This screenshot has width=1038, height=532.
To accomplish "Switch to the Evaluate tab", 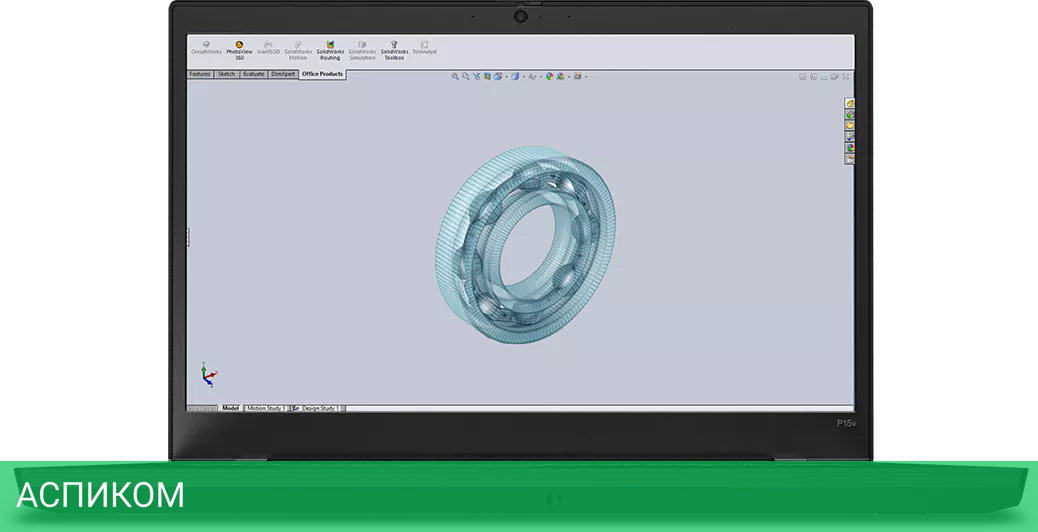I will pyautogui.click(x=253, y=74).
